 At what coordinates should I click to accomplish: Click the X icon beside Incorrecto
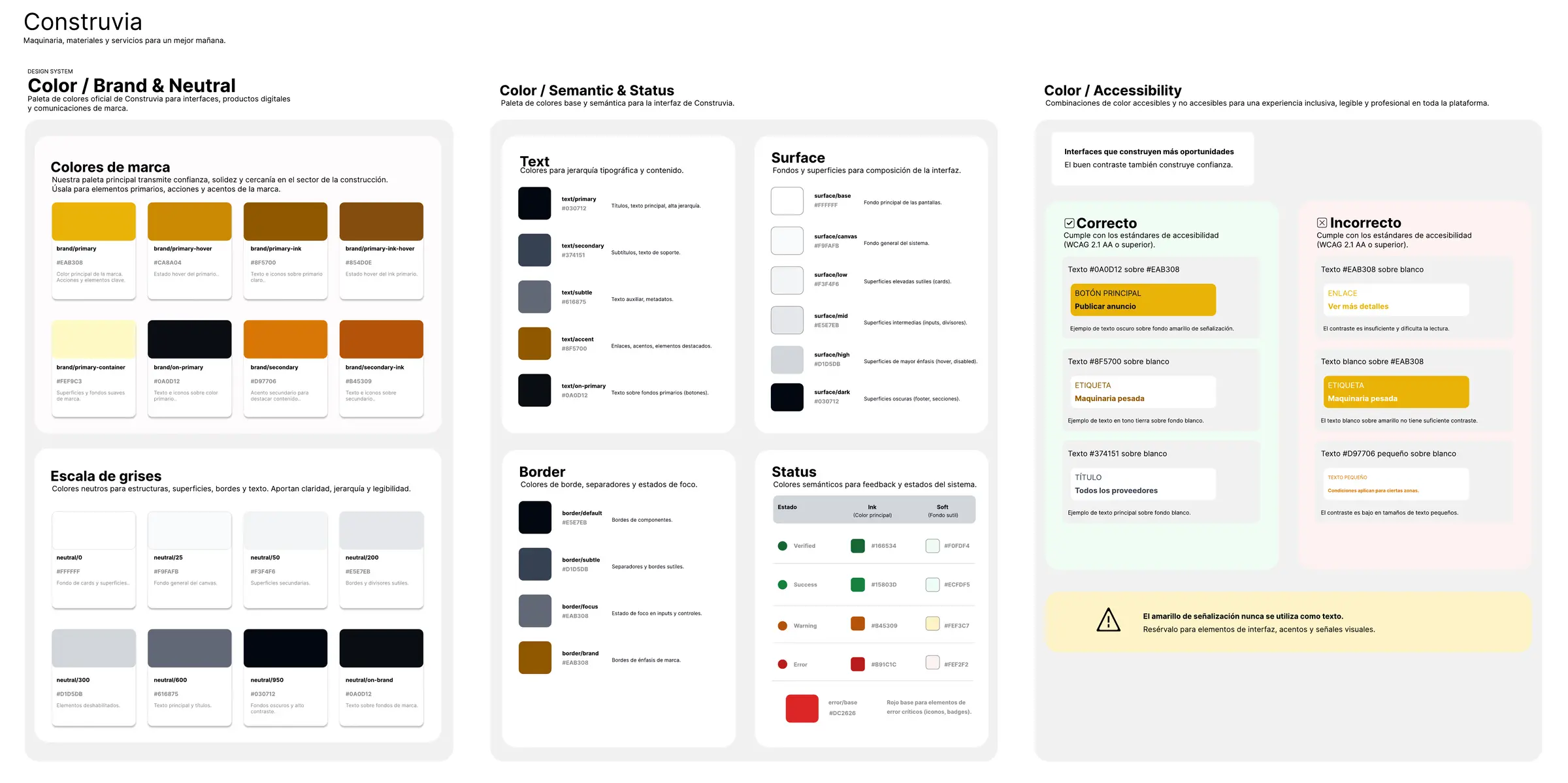[x=1322, y=223]
